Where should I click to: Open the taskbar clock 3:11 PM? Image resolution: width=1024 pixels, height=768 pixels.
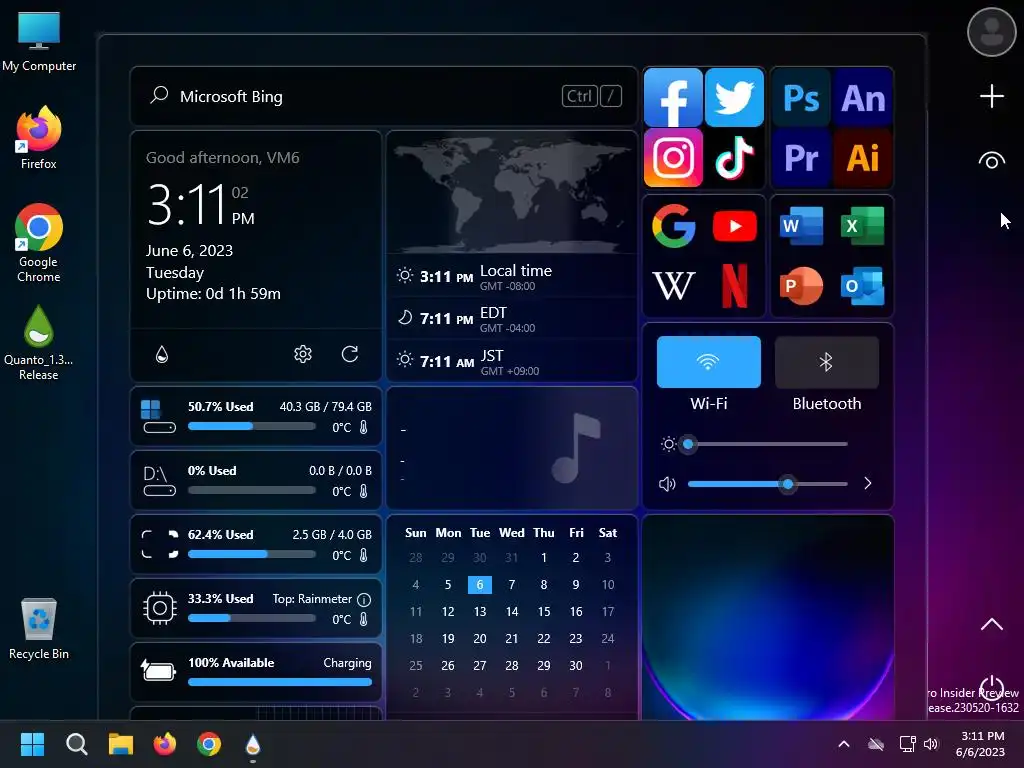tap(982, 744)
